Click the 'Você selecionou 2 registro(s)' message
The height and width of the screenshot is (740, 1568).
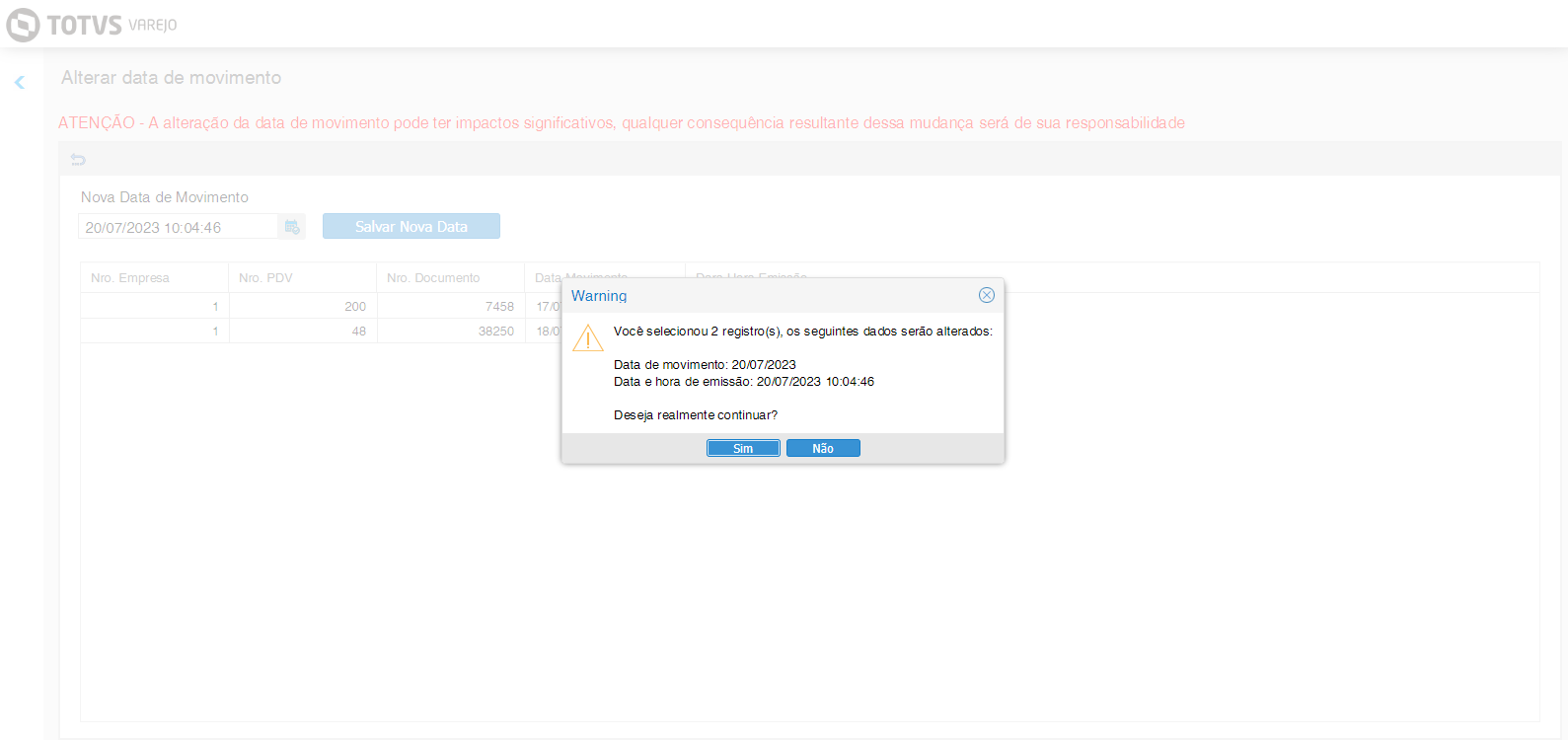(803, 332)
